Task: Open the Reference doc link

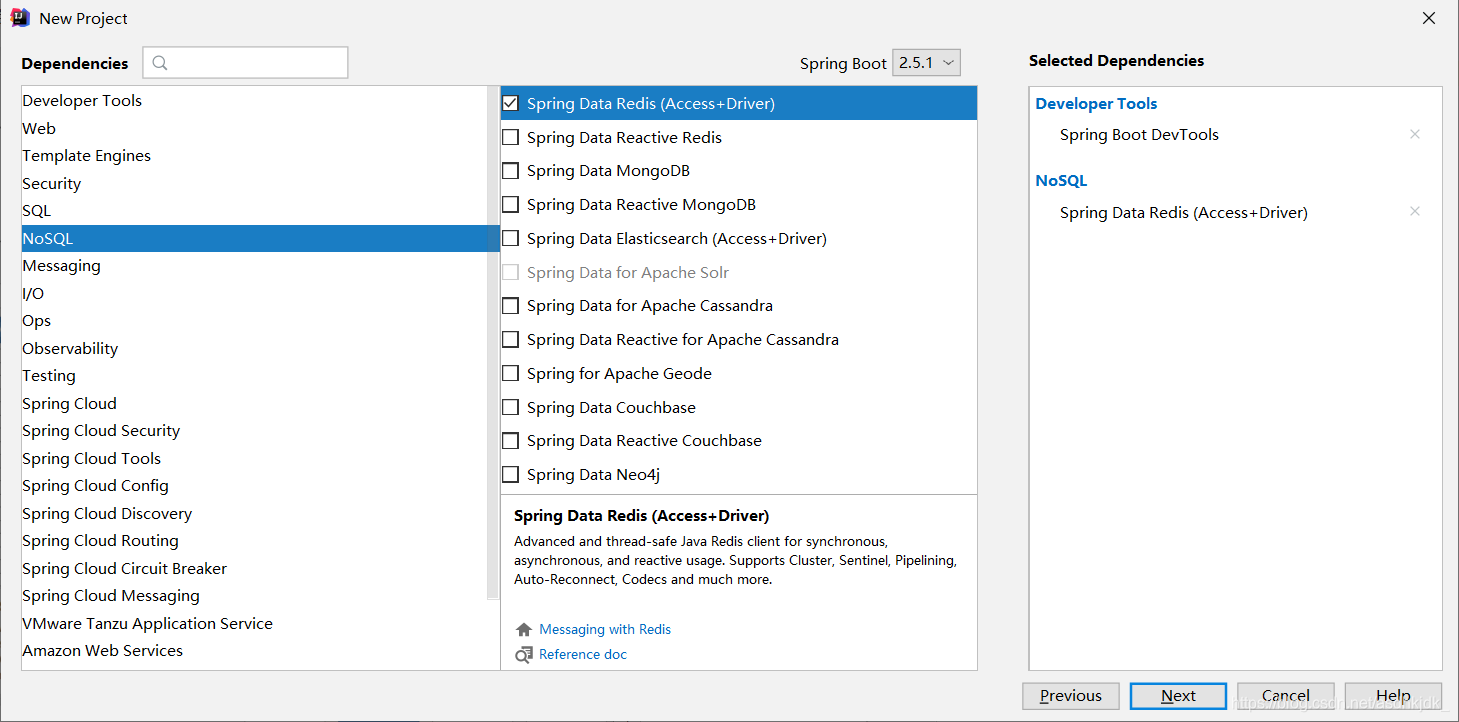Action: 583,655
